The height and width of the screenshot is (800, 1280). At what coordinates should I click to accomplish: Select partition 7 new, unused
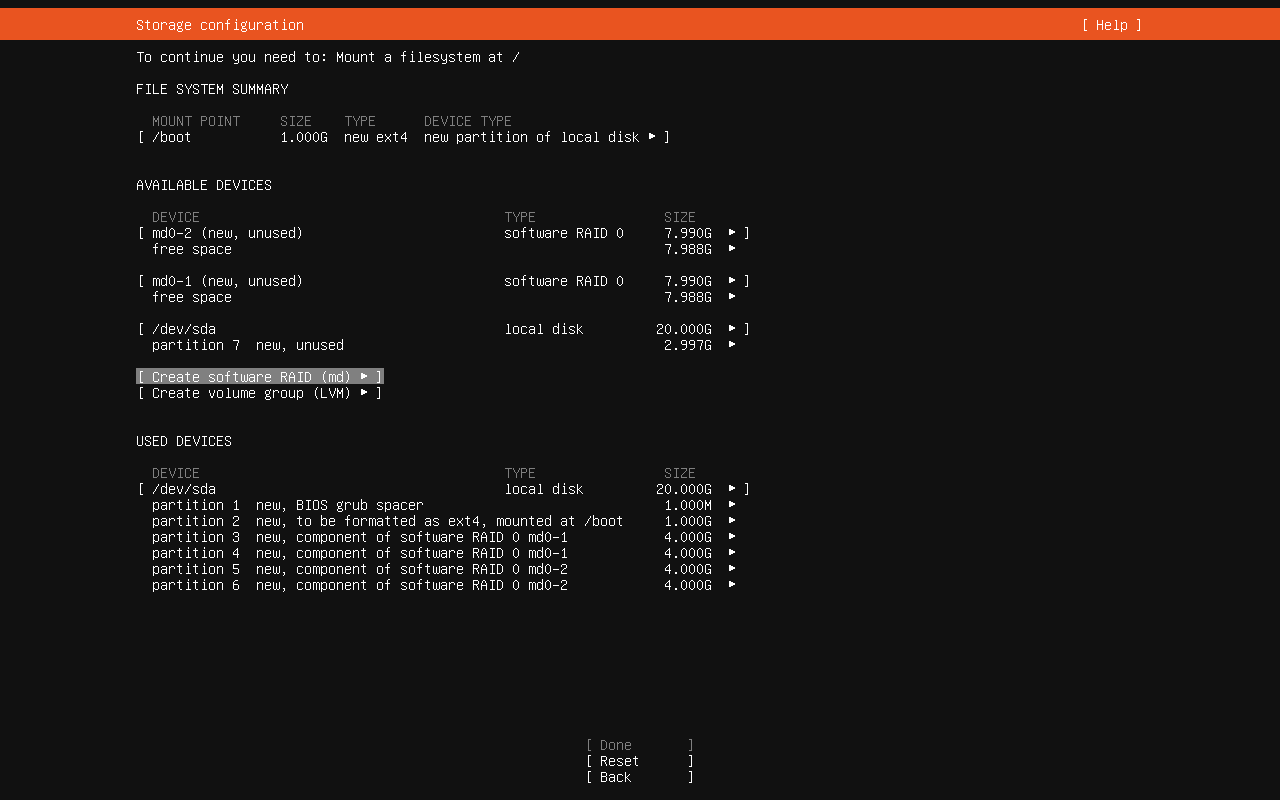pos(443,345)
